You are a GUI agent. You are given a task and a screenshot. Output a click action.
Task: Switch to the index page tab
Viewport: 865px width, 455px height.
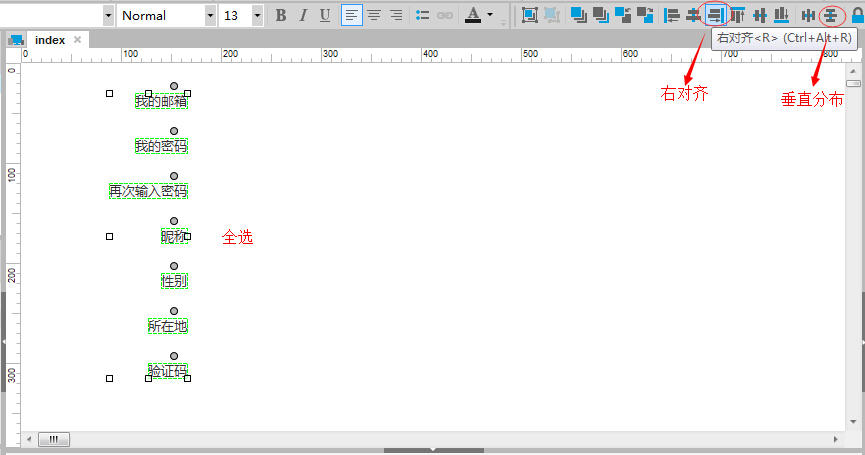[49, 40]
